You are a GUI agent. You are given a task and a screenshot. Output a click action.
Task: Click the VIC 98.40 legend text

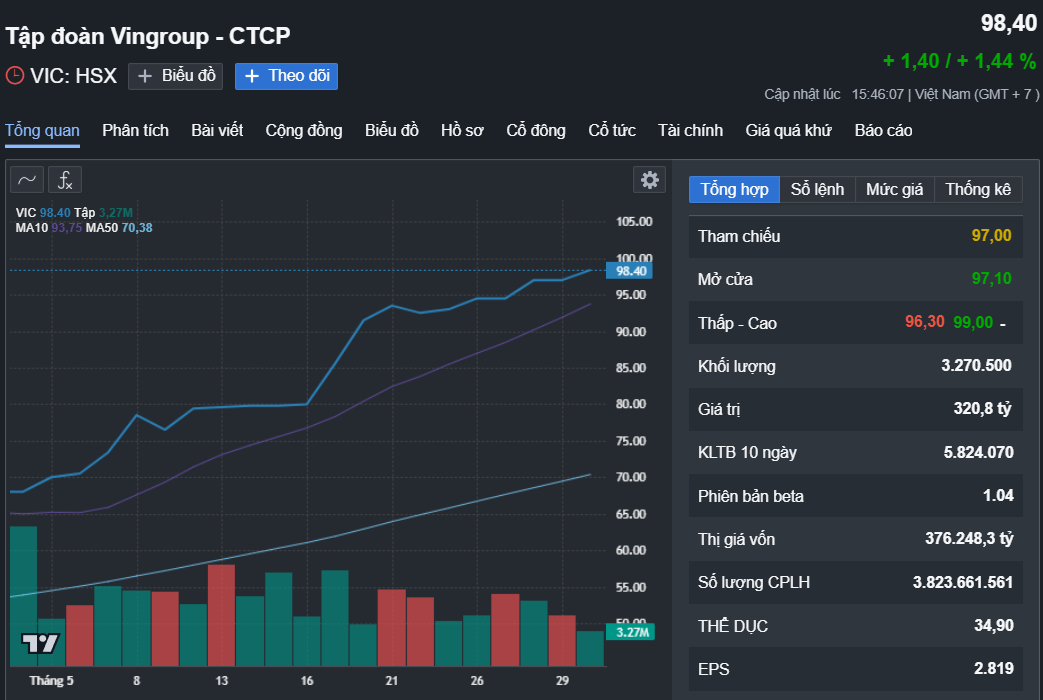[43, 213]
